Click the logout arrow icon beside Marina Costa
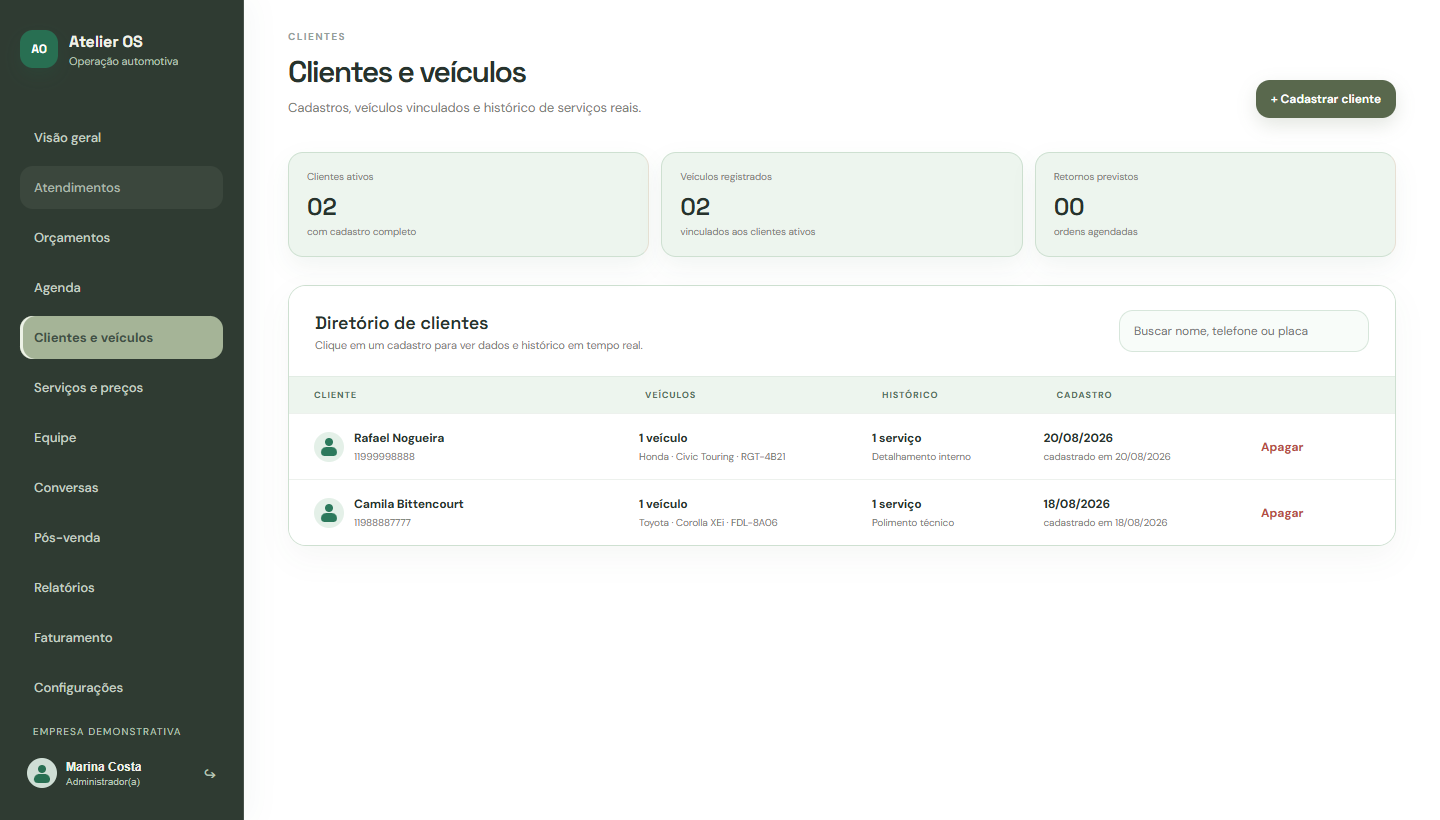 (210, 774)
